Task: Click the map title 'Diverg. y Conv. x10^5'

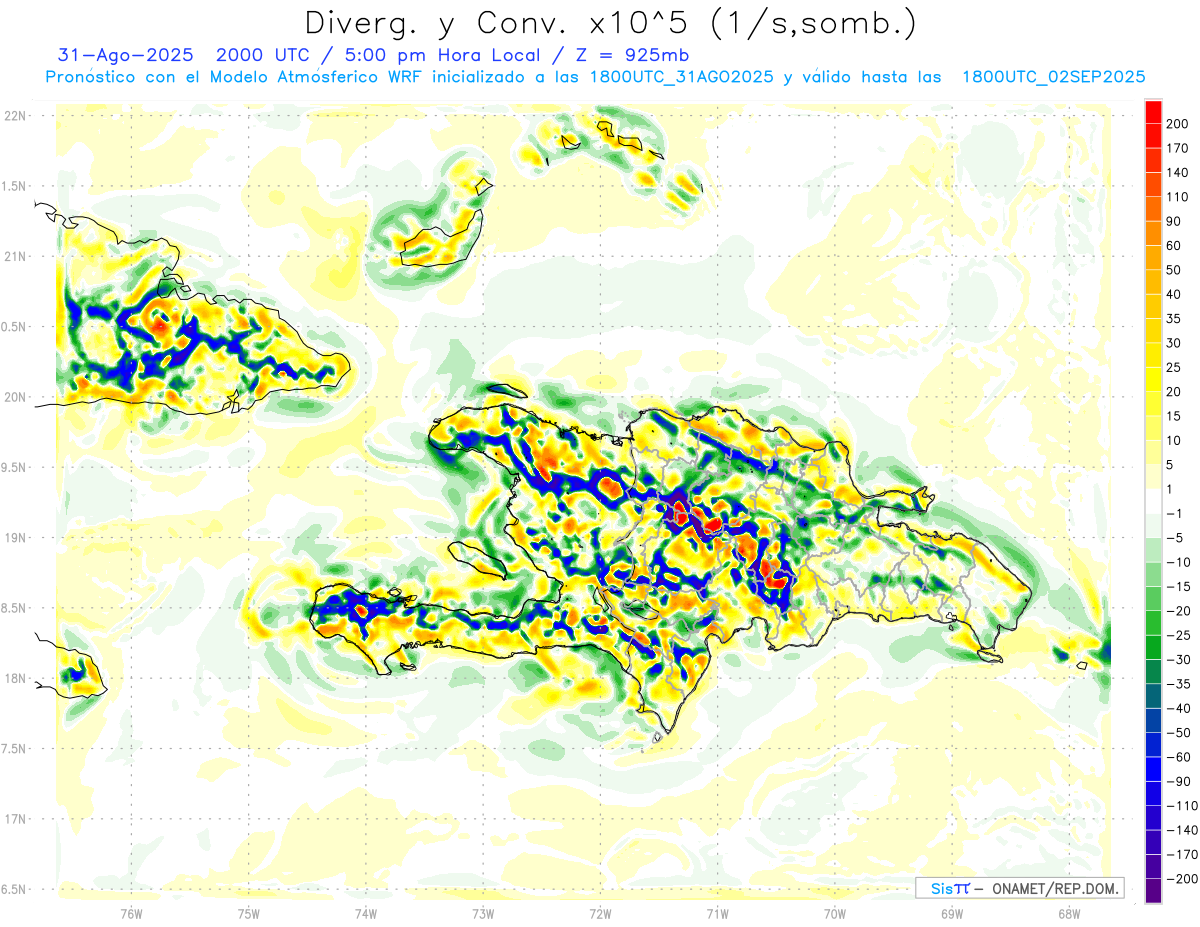Action: click(496, 23)
